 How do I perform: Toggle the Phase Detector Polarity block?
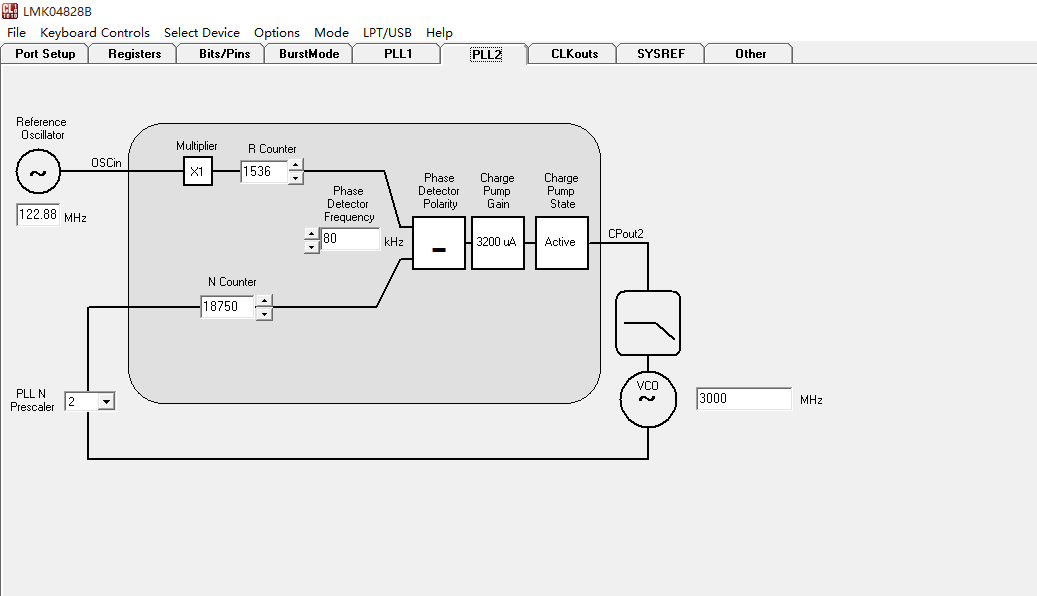coord(438,243)
